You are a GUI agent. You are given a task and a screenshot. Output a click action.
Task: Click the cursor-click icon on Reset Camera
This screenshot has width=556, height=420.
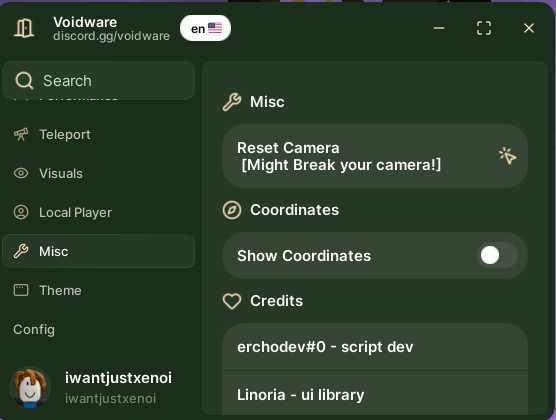coord(507,156)
